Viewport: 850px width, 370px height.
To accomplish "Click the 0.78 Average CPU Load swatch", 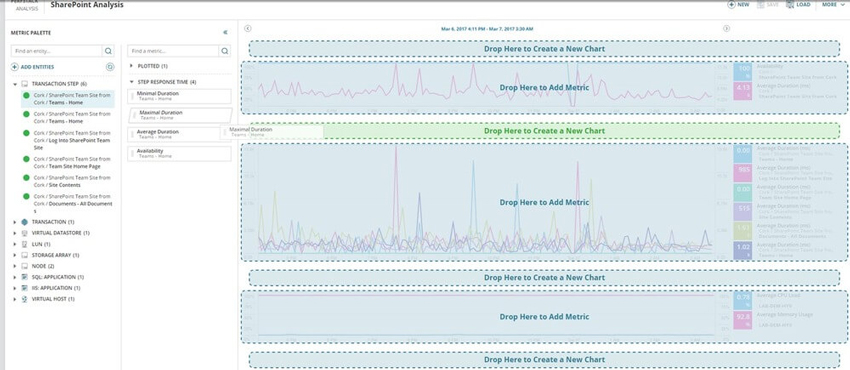I will (x=742, y=301).
